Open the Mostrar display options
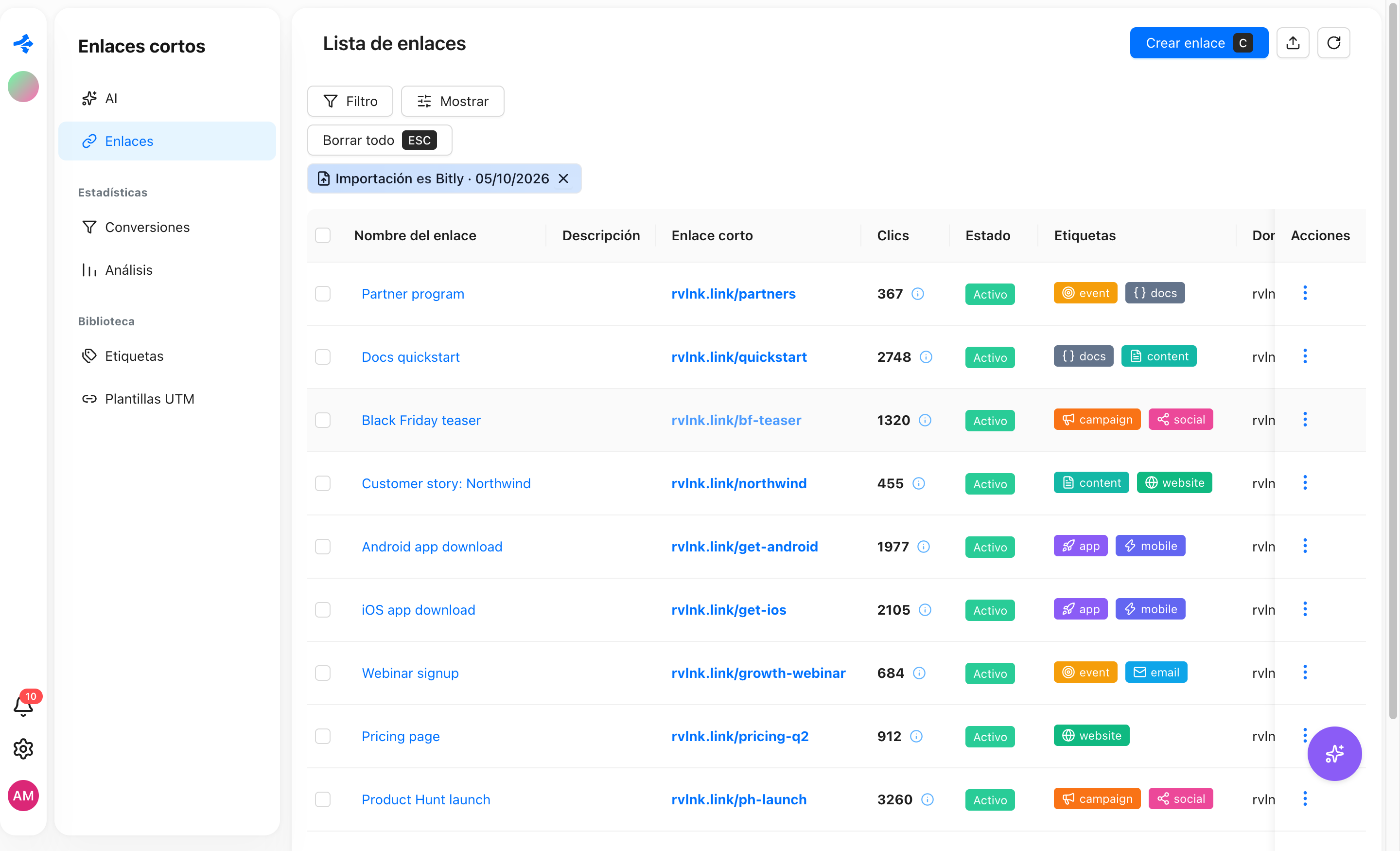 [x=452, y=101]
